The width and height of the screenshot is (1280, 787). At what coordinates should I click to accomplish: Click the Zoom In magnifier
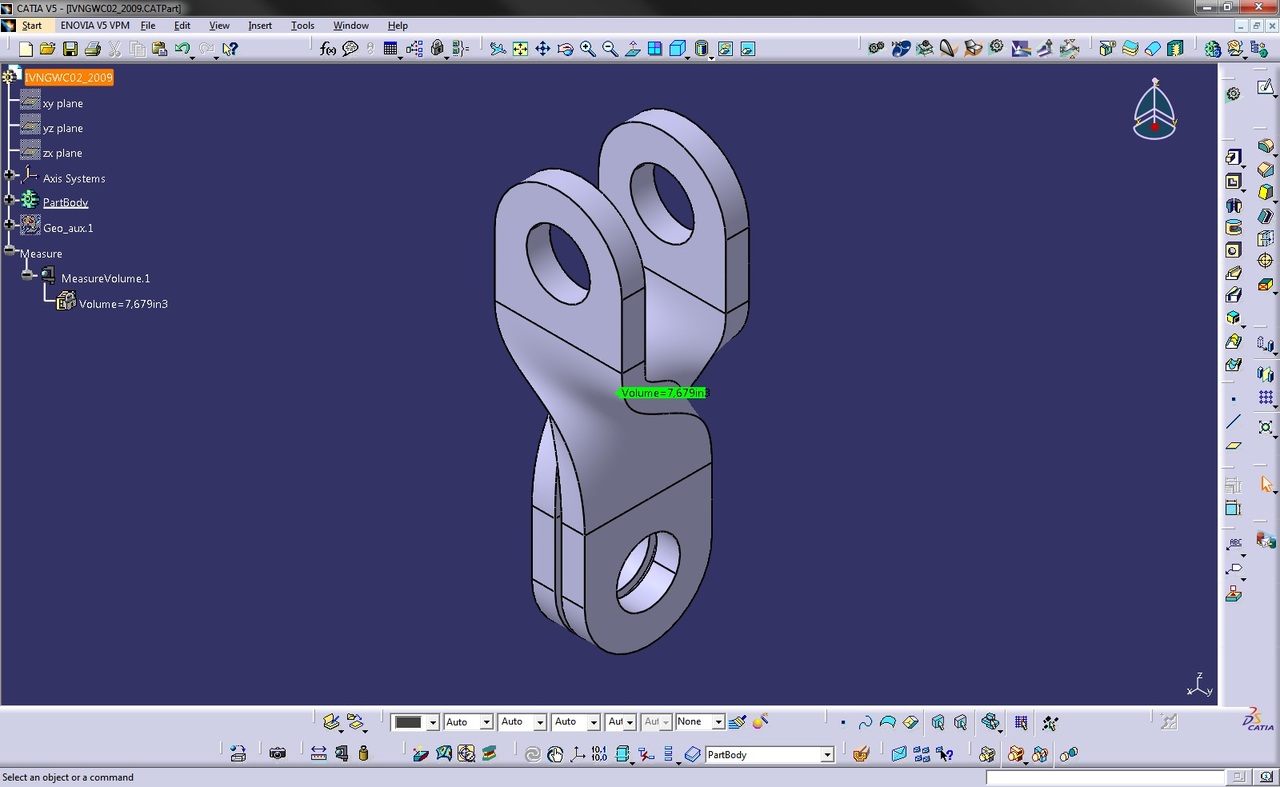point(588,48)
